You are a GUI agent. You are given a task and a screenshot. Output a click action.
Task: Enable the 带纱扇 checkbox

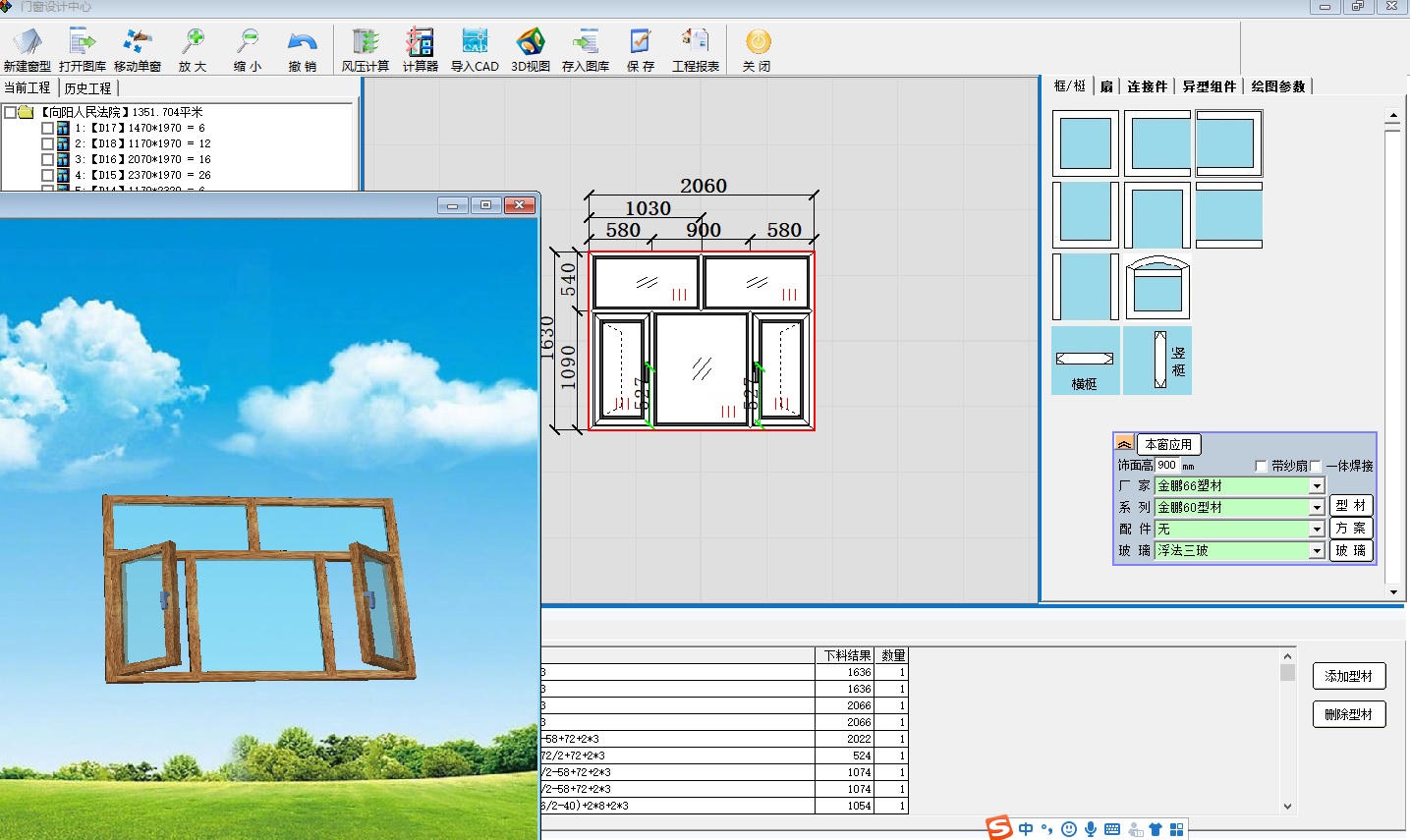1262,466
